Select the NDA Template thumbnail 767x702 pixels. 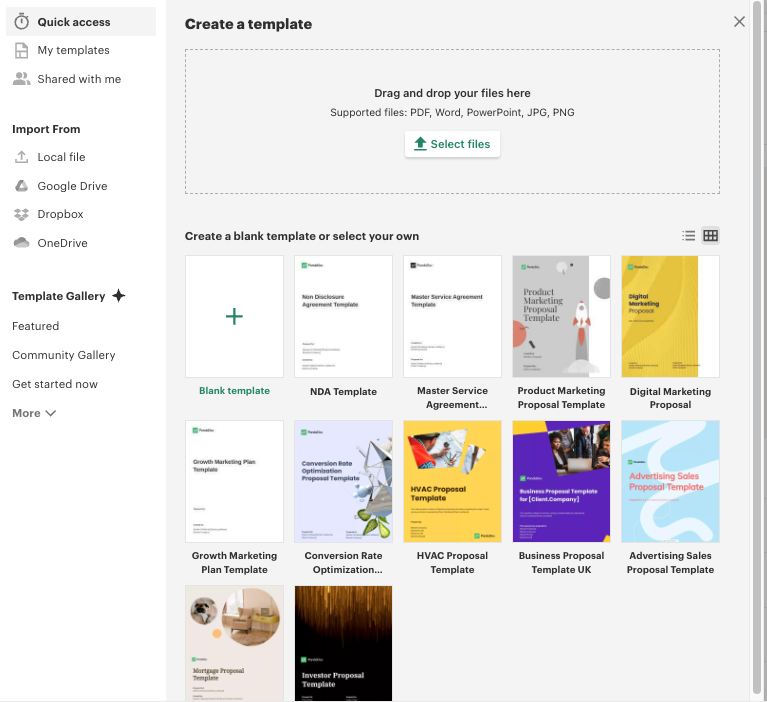tap(343, 317)
